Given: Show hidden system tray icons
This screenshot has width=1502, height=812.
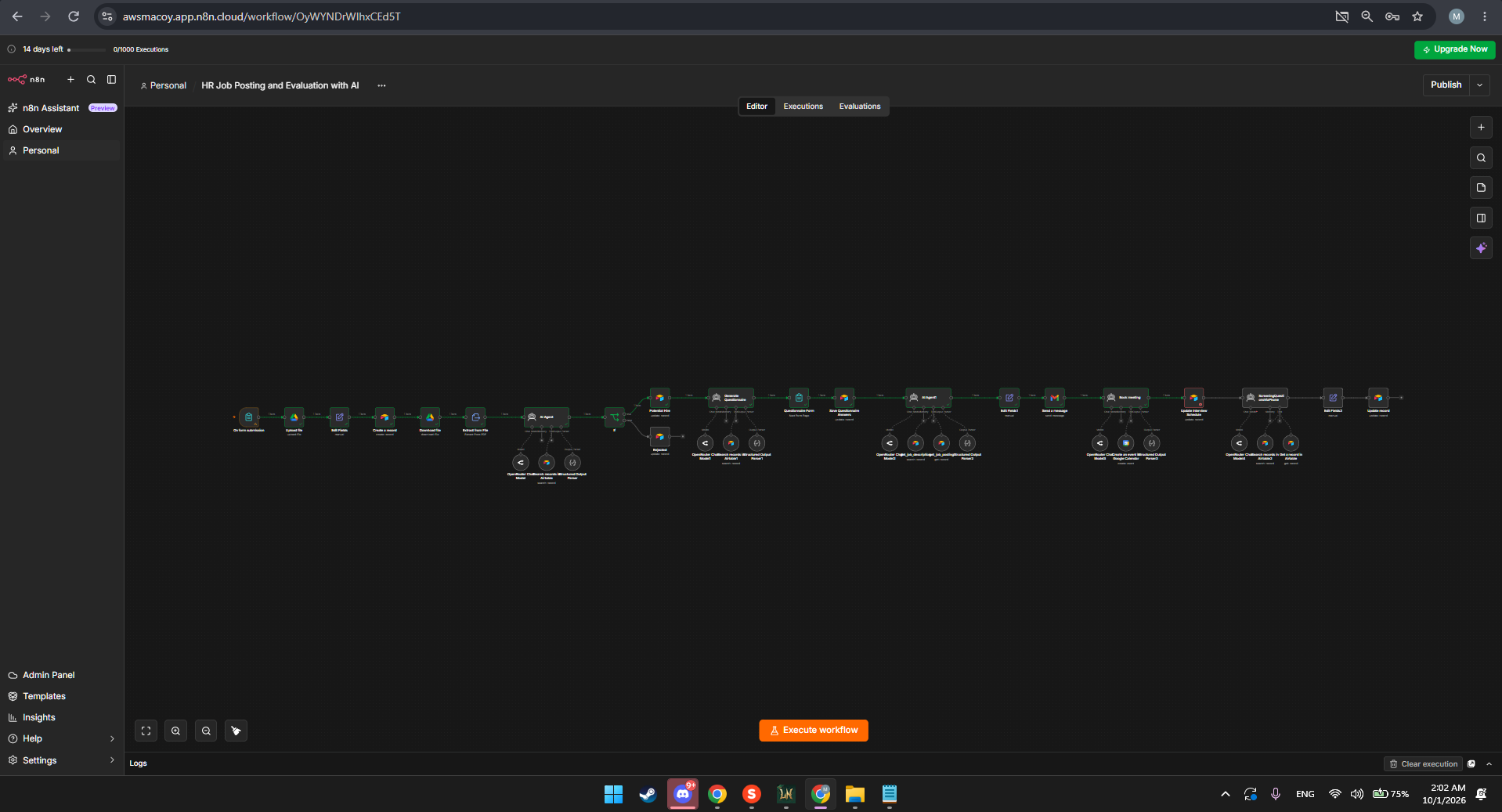Looking at the screenshot, I should pos(1225,794).
